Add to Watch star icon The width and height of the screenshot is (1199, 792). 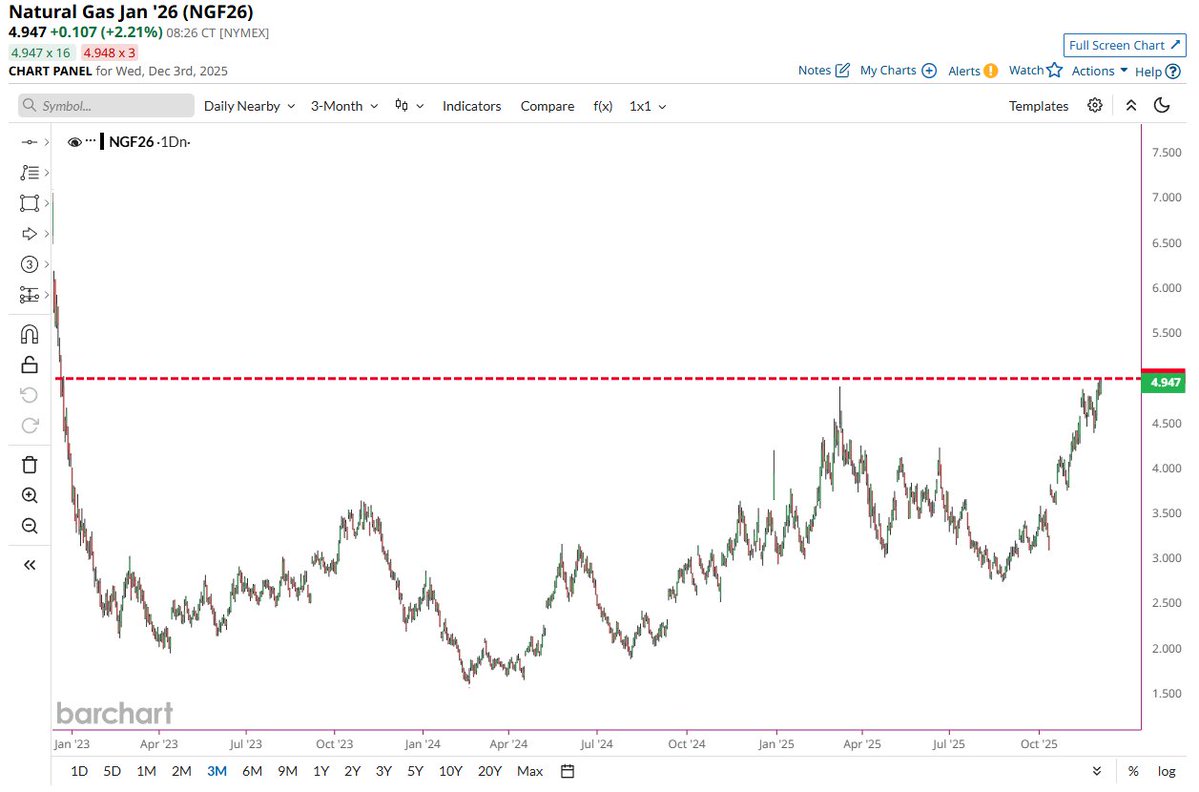(x=1054, y=70)
